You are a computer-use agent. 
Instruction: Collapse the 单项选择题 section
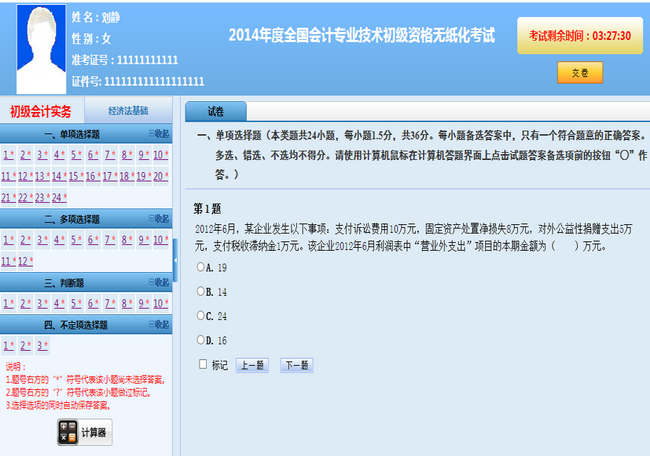tap(158, 133)
